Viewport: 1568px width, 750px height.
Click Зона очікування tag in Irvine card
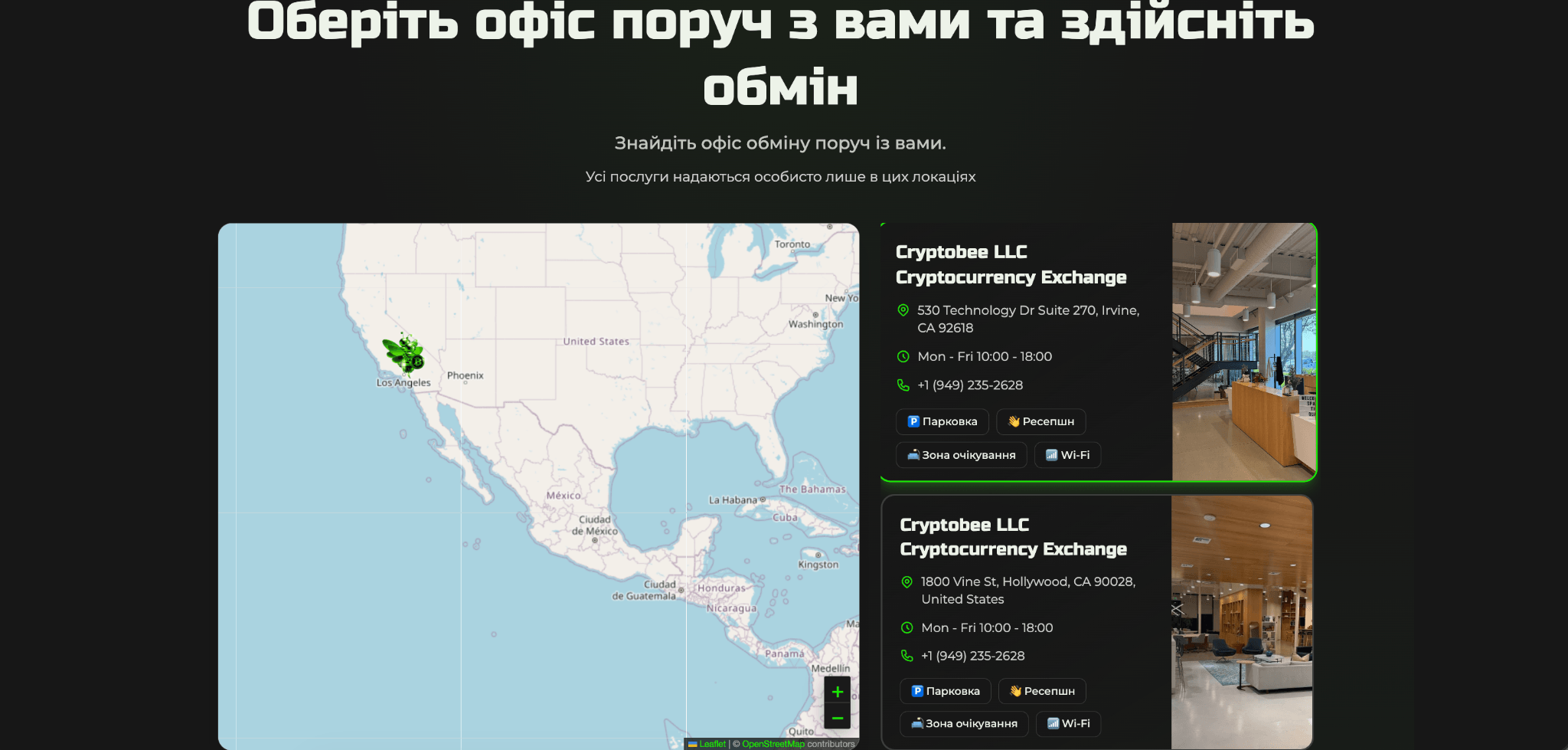pyautogui.click(x=961, y=455)
